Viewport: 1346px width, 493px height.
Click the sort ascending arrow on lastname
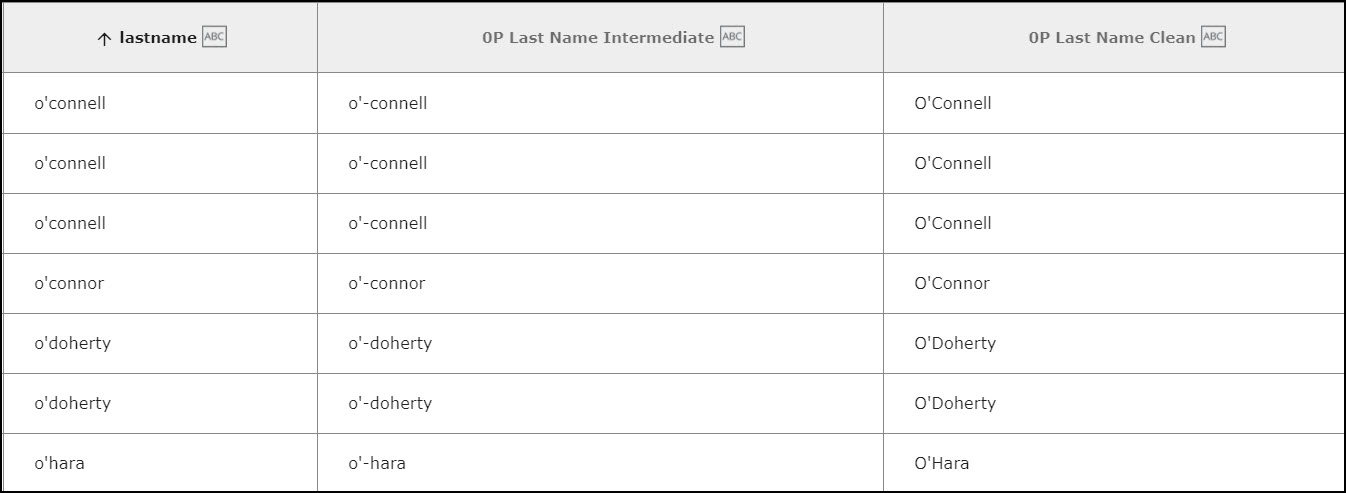point(104,39)
